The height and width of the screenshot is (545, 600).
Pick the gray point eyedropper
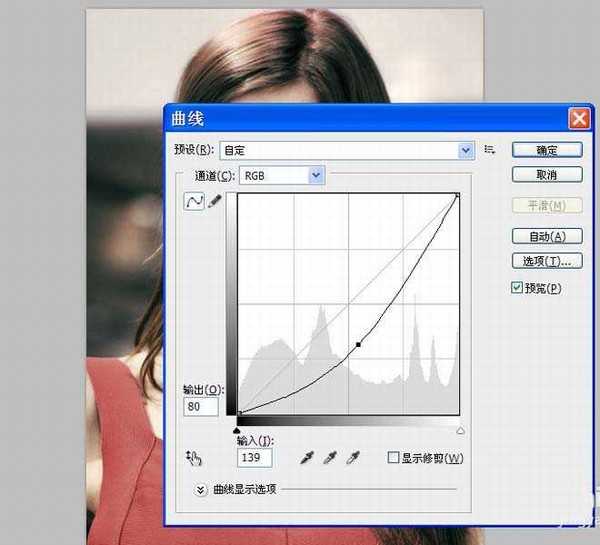click(331, 457)
